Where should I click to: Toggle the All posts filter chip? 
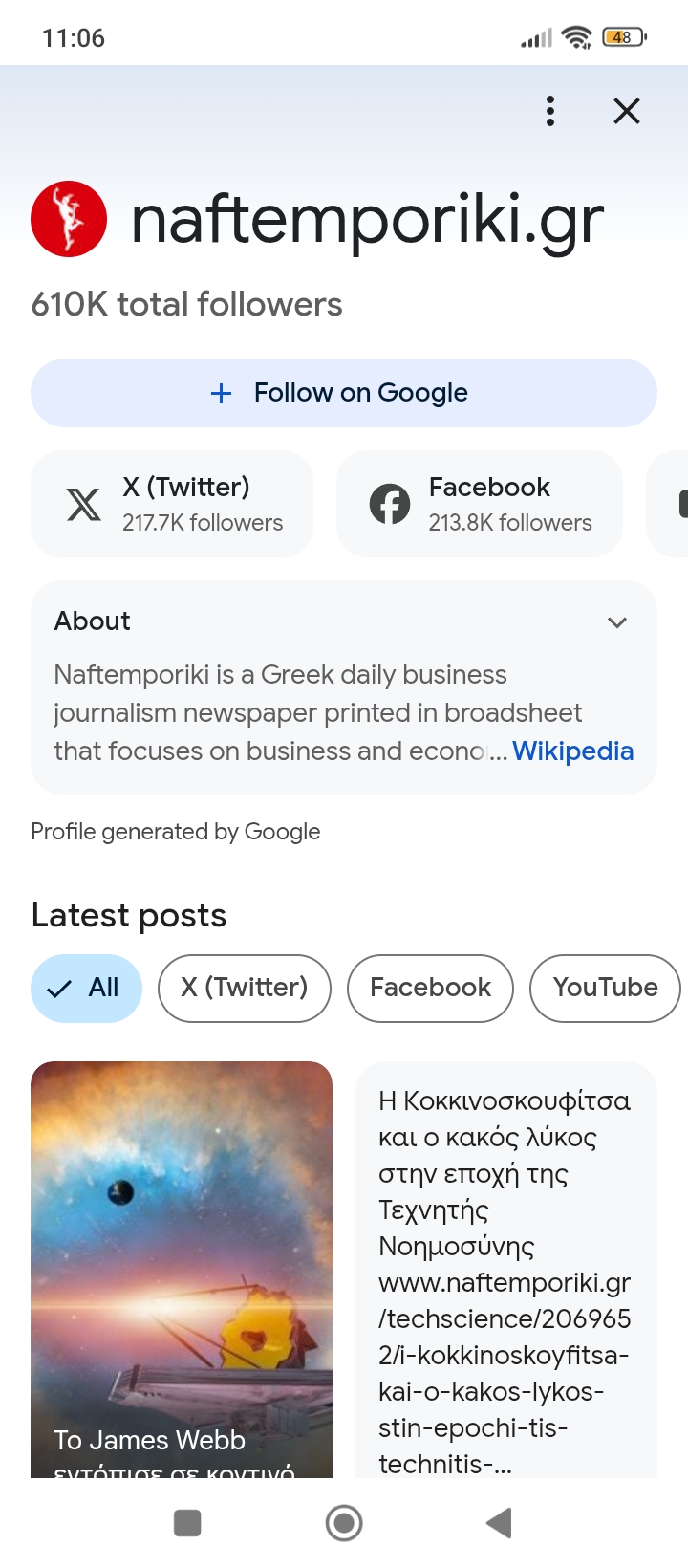[86, 988]
